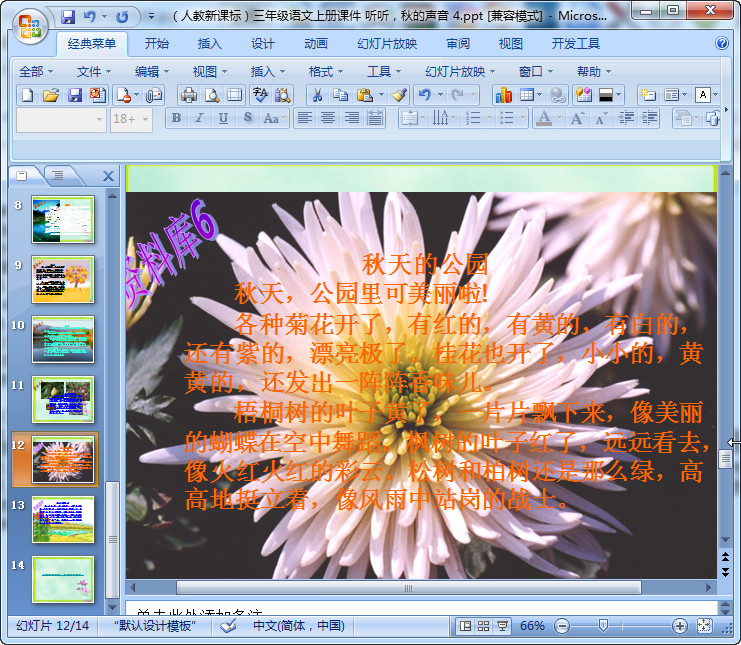Switch to 设计 ribbon tab
The height and width of the screenshot is (645, 741).
pyautogui.click(x=263, y=44)
